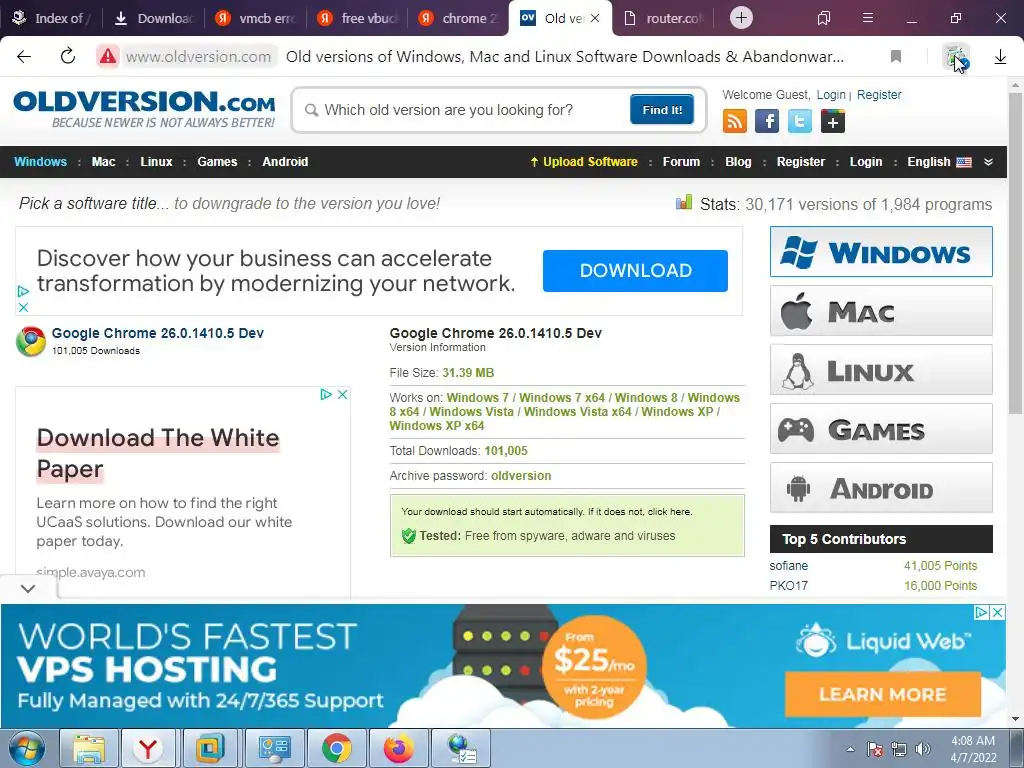Image resolution: width=1024 pixels, height=768 pixels.
Task: Open the Games nav menu item
Action: point(217,162)
